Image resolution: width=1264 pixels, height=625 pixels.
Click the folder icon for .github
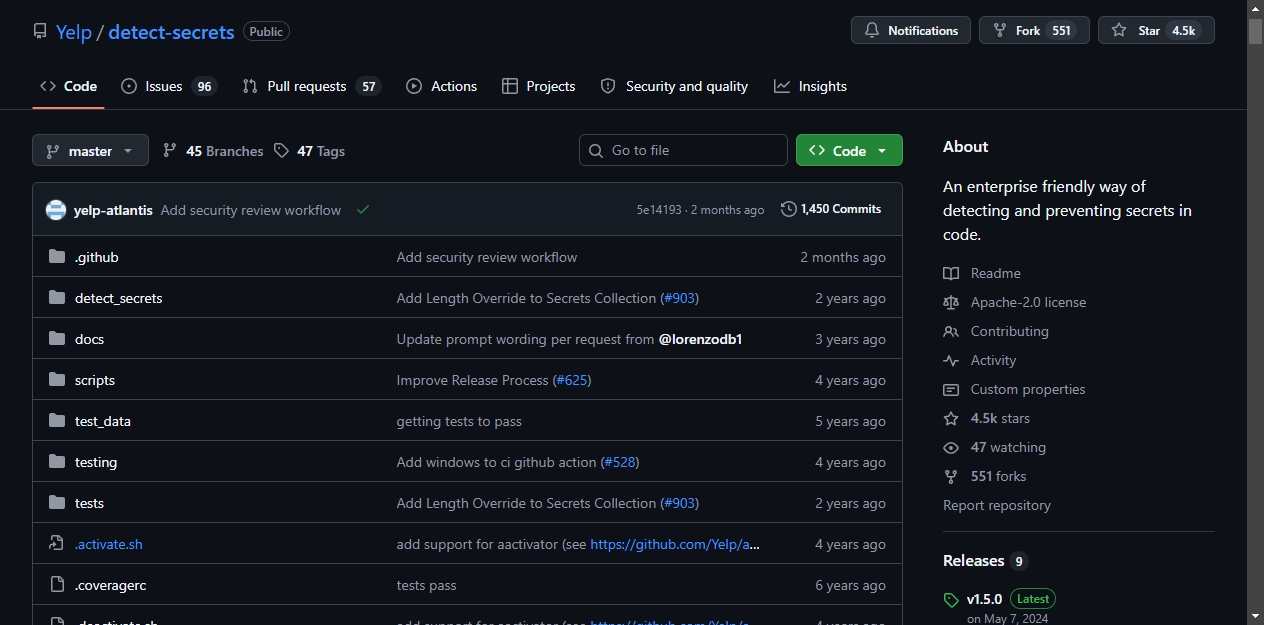[x=57, y=257]
